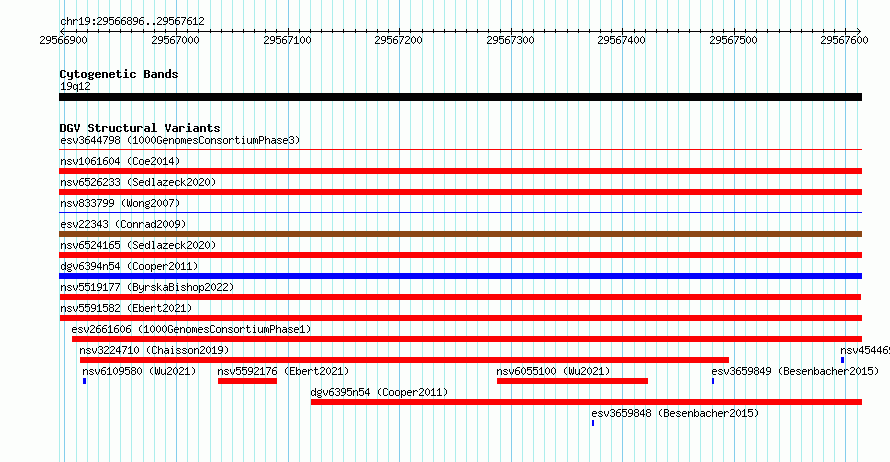Open nsv5592176 (Ebert2021) variant label

tap(283, 371)
